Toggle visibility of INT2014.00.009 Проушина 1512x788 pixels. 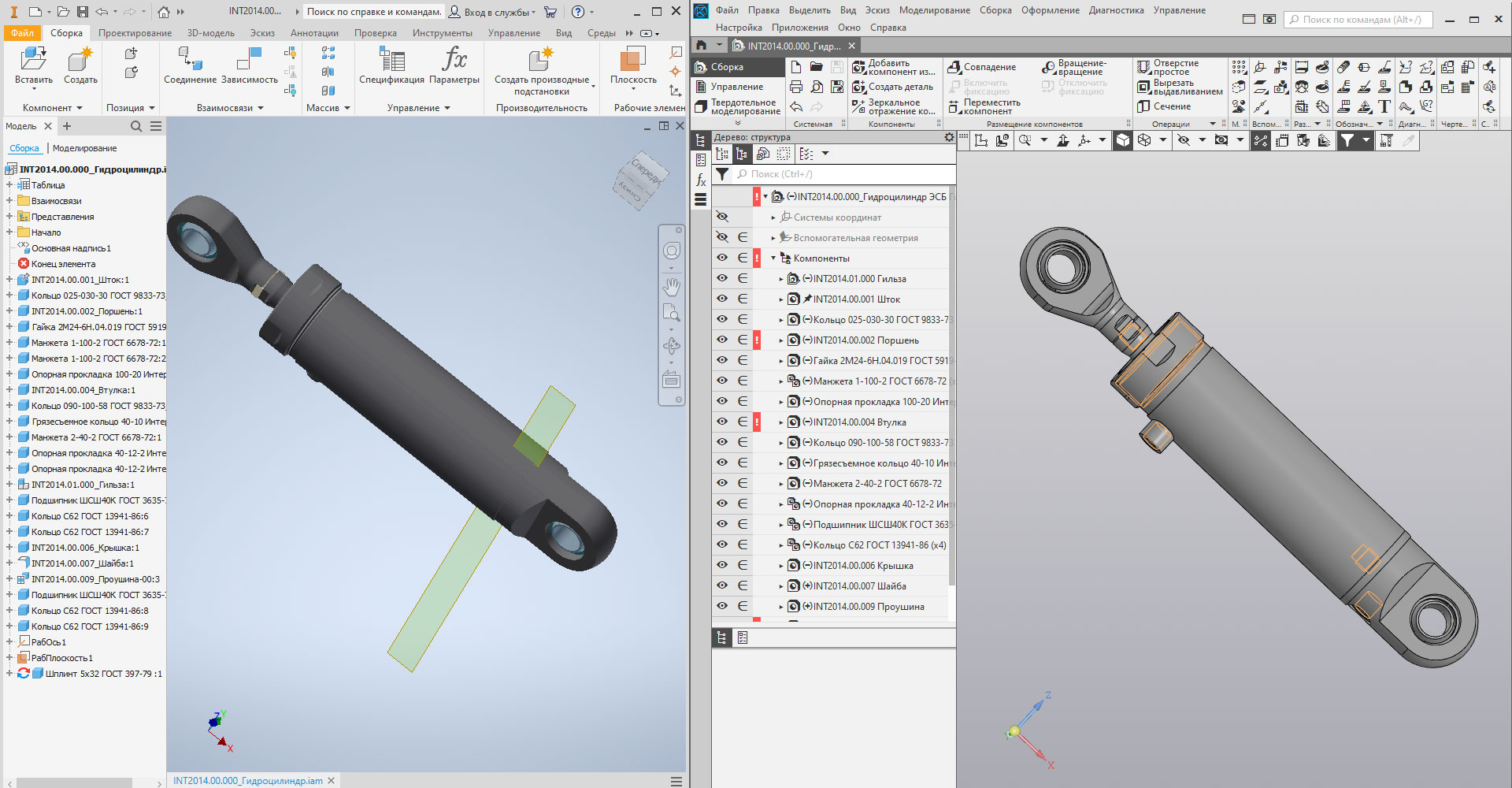(721, 607)
